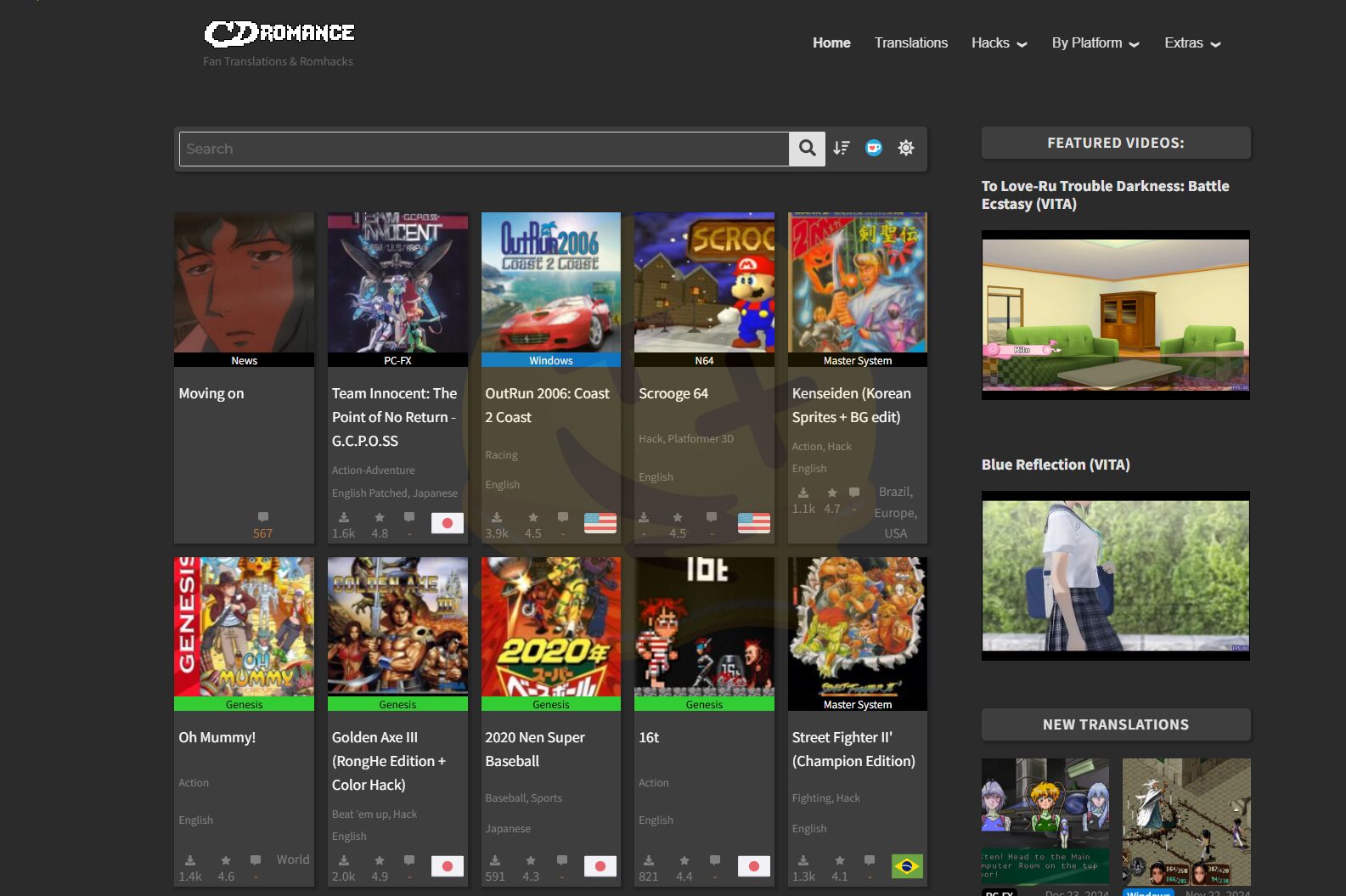Screen dimensions: 1346x896
Task: Click comment icon on Oh Mummy! card
Action: (x=256, y=860)
